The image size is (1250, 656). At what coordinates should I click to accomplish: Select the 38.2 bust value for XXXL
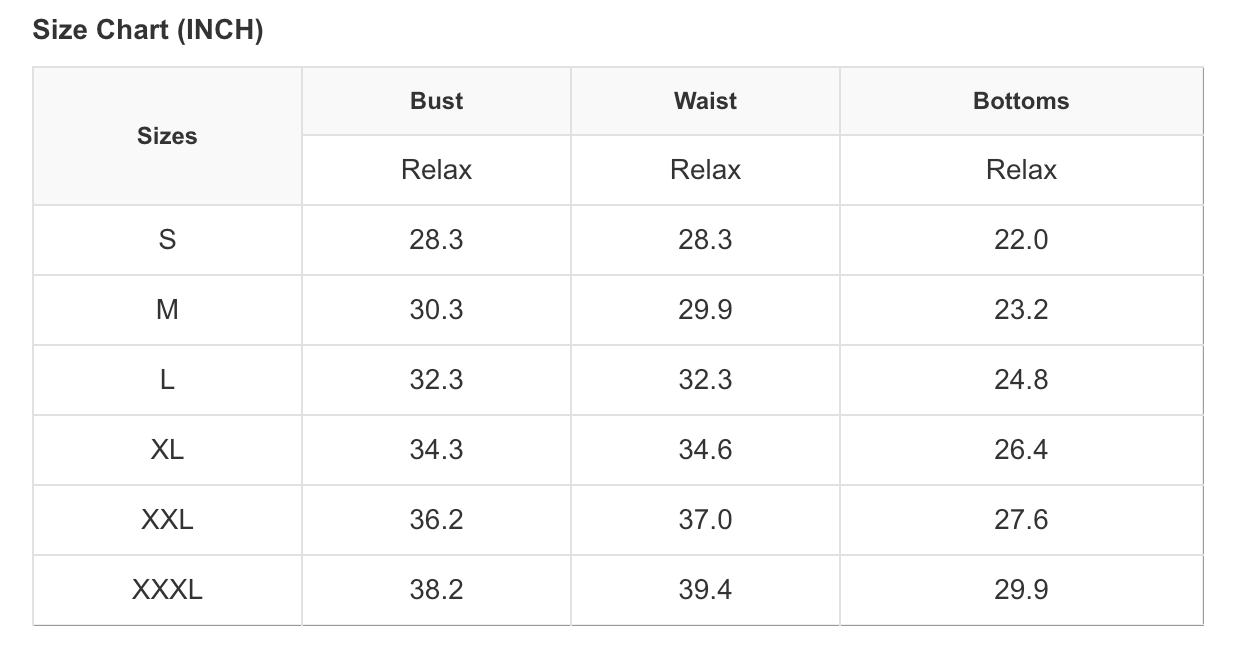point(436,590)
